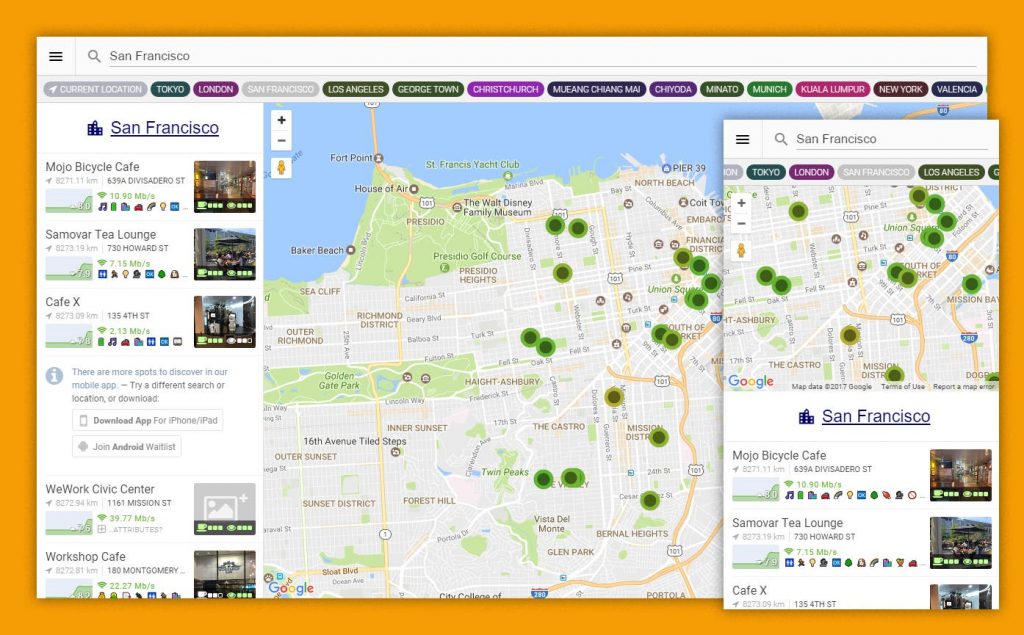View Samovar Tea Lounge photo in large window
This screenshot has height=635, width=1024.
click(x=225, y=254)
